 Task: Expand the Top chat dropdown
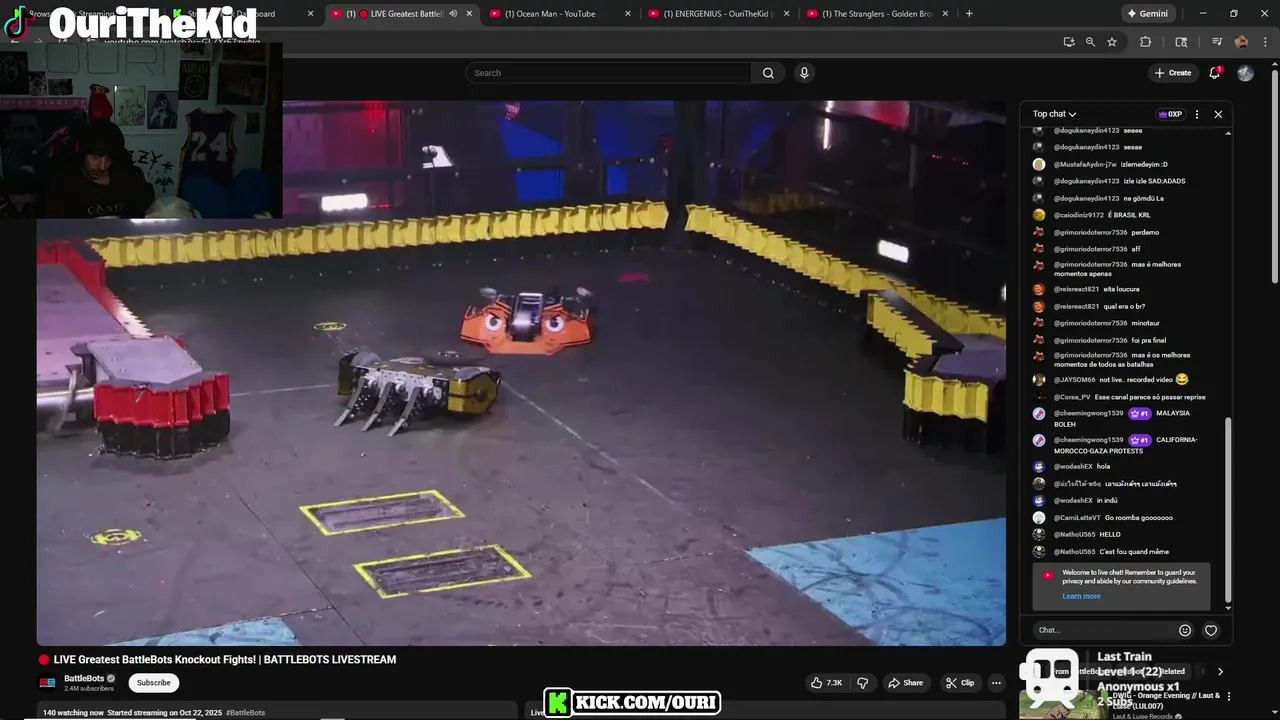(x=1054, y=114)
